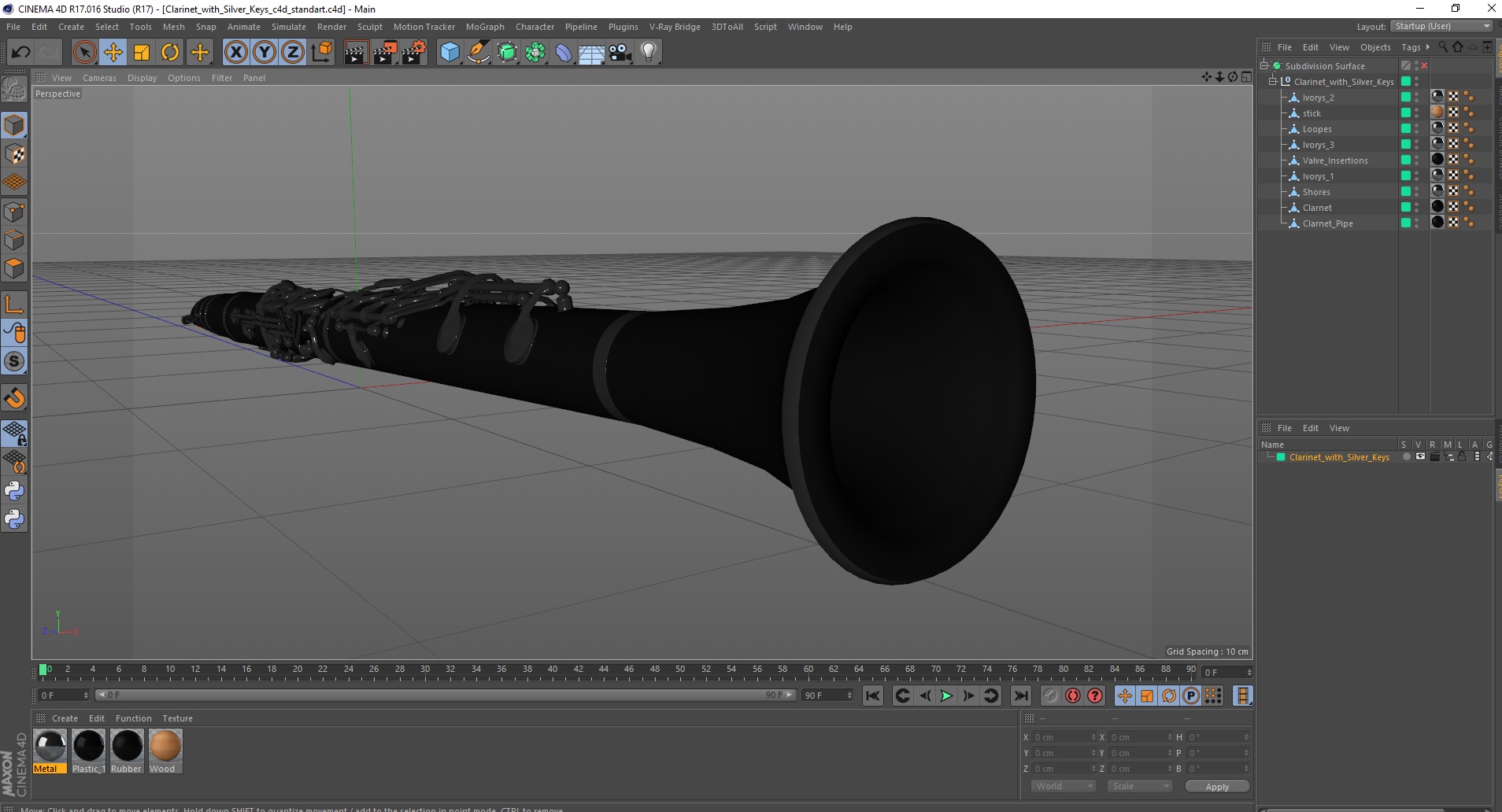Image resolution: width=1502 pixels, height=812 pixels.
Task: Open the V-Ray Bridge menu
Action: [x=675, y=27]
